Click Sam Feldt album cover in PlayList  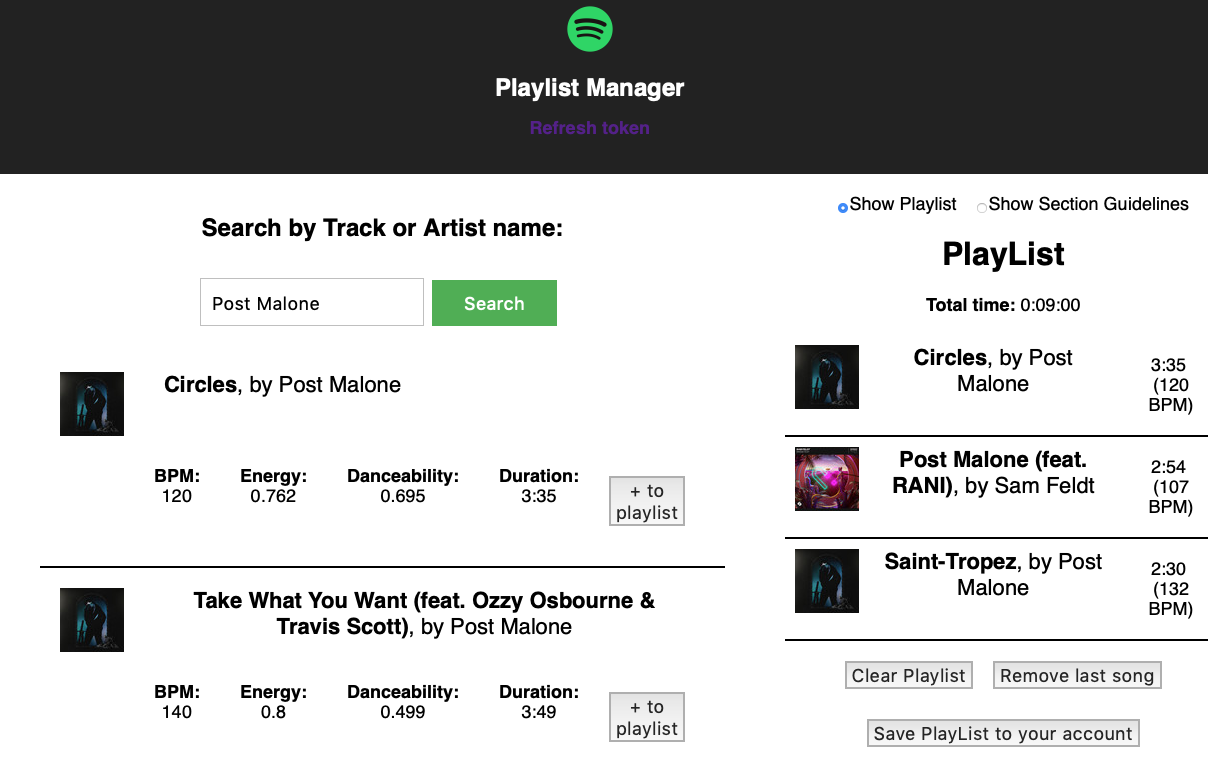(827, 479)
